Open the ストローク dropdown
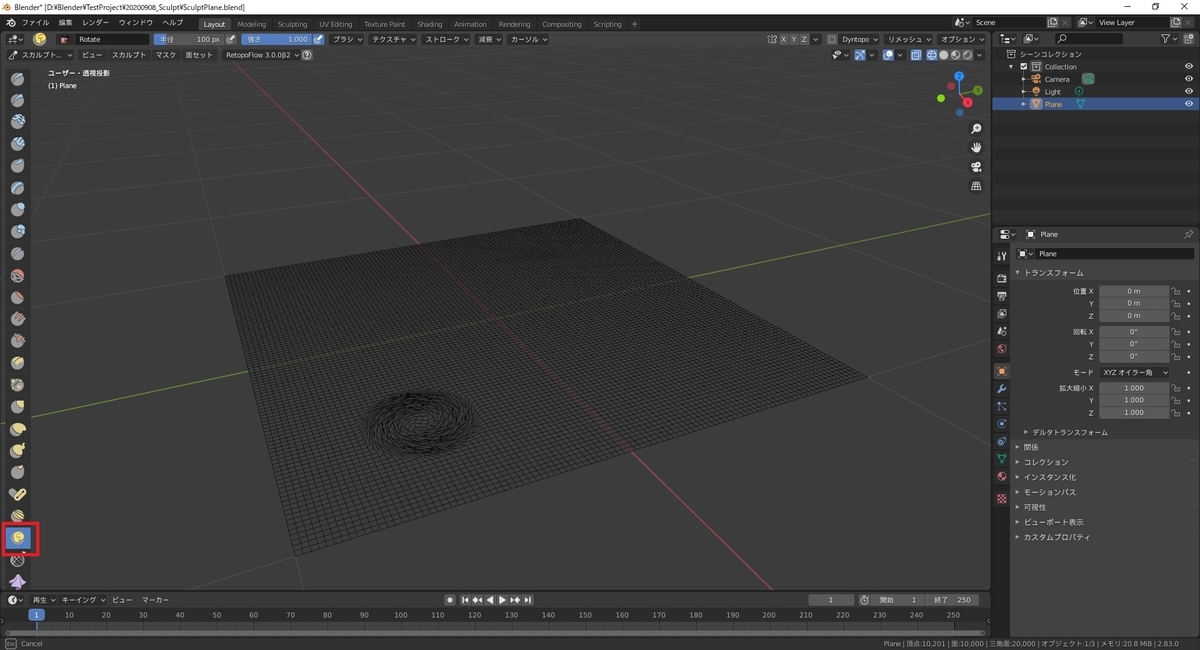The width and height of the screenshot is (1200, 650). pos(447,39)
